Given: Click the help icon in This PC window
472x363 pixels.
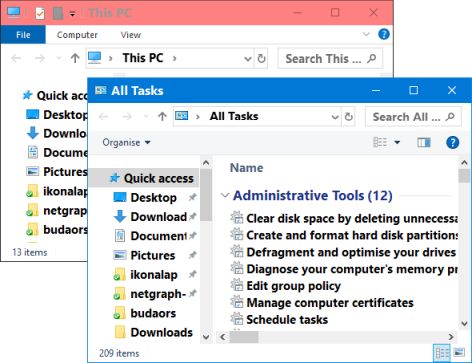Looking at the screenshot, I should [x=384, y=34].
